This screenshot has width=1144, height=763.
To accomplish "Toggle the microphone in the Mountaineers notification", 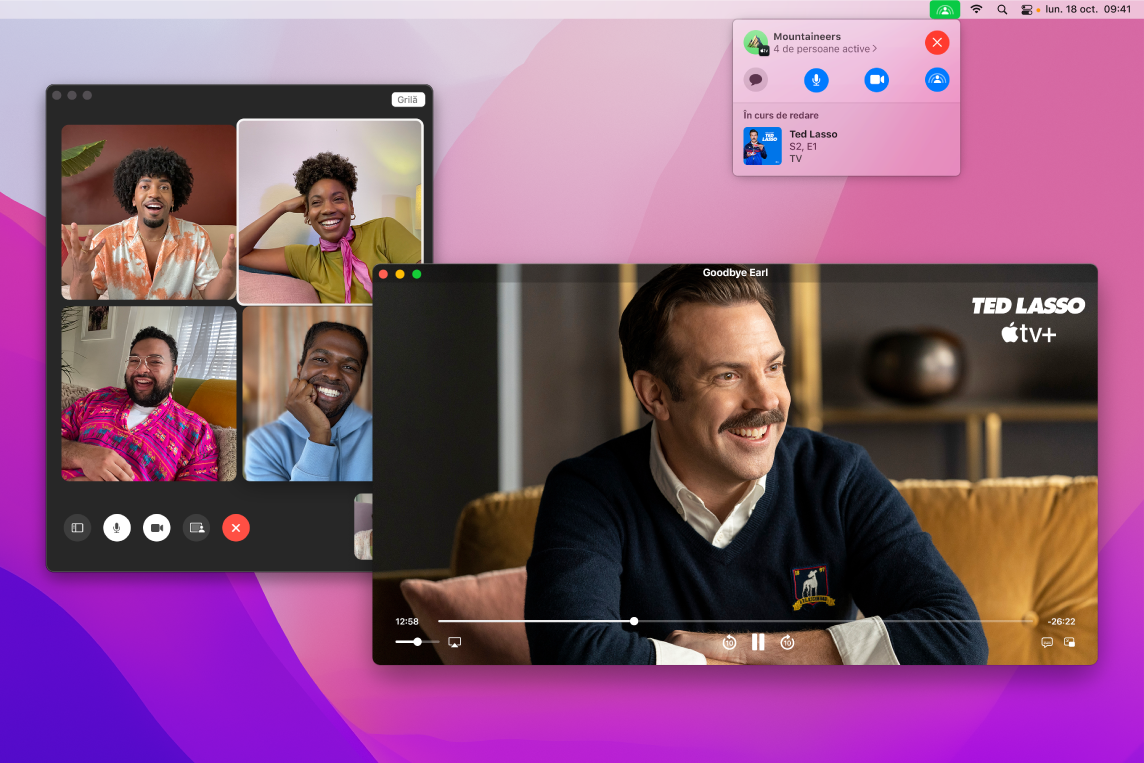I will (816, 80).
